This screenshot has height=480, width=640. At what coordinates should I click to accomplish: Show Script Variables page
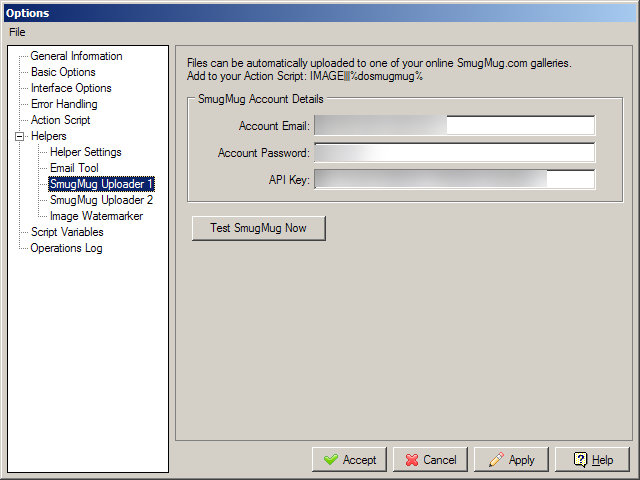pyautogui.click(x=67, y=232)
